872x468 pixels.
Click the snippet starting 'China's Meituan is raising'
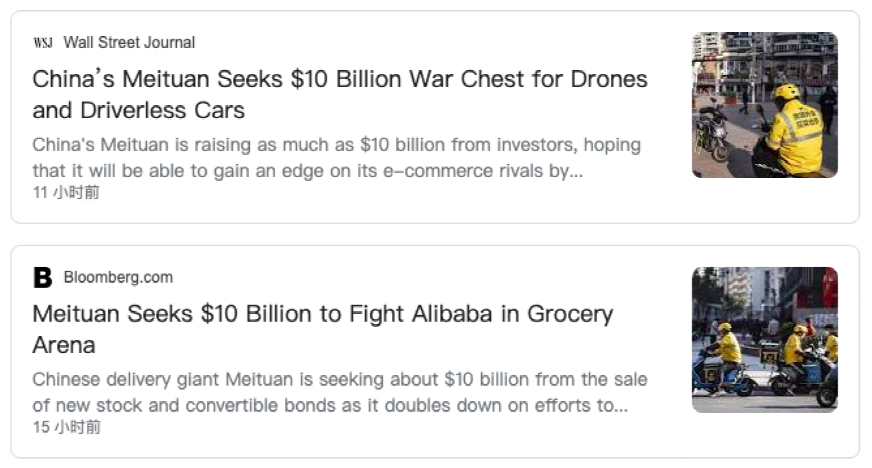336,157
